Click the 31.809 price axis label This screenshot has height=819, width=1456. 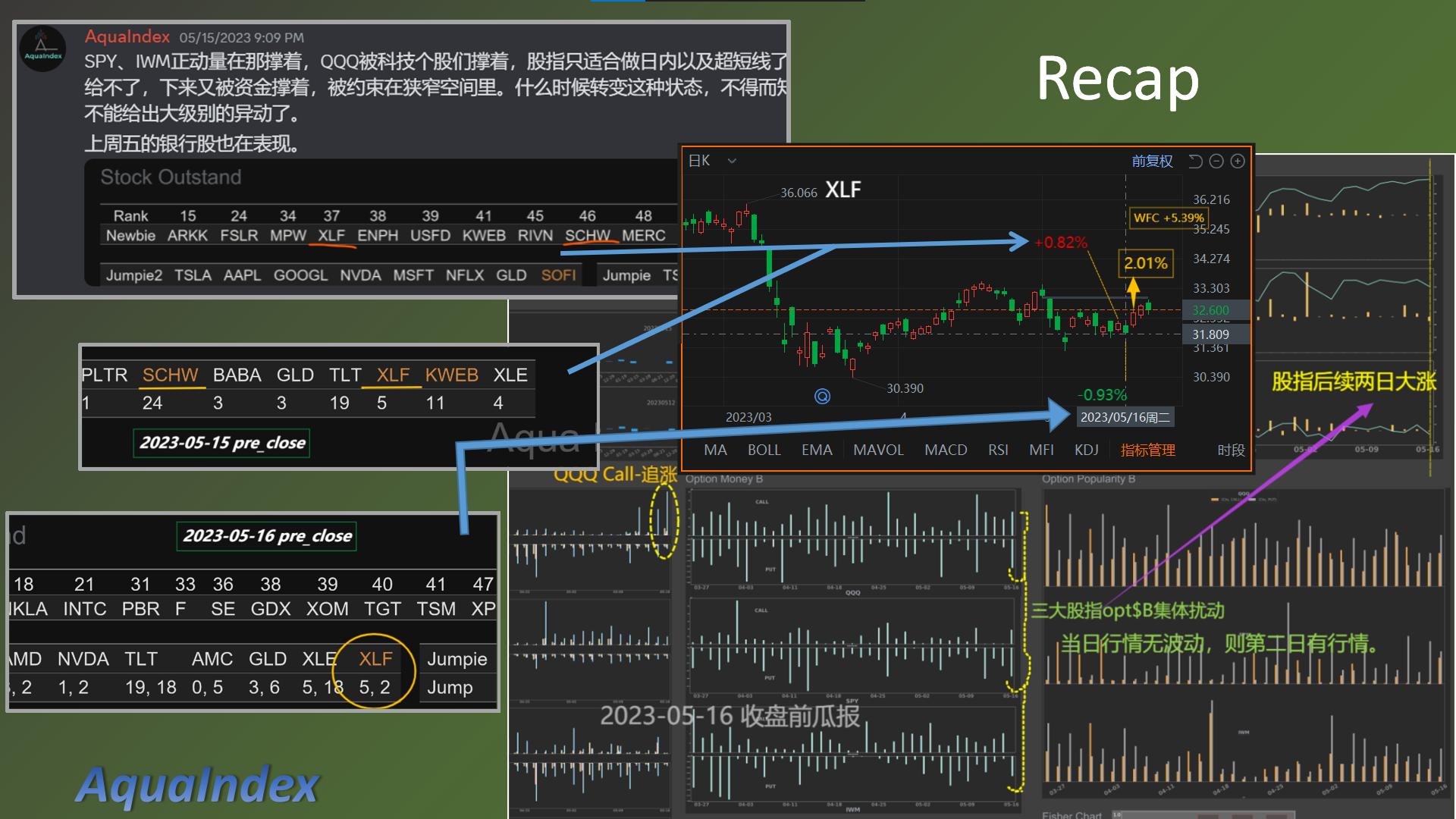[x=1210, y=334]
